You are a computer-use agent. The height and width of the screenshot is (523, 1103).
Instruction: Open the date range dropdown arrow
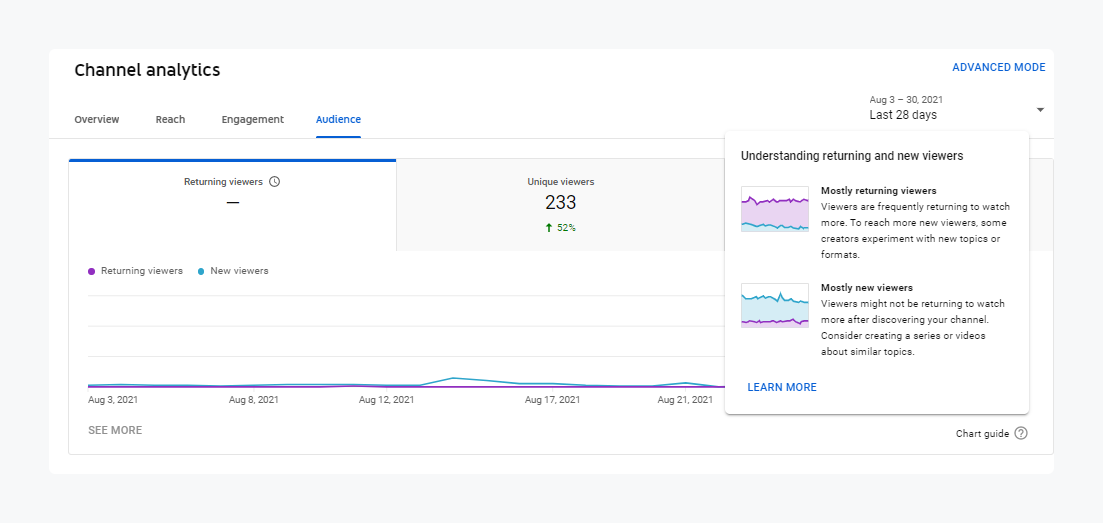[x=1040, y=109]
